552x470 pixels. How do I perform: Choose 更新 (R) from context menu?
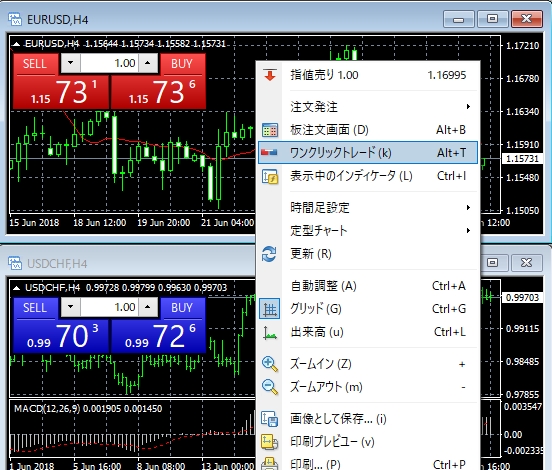pos(368,253)
